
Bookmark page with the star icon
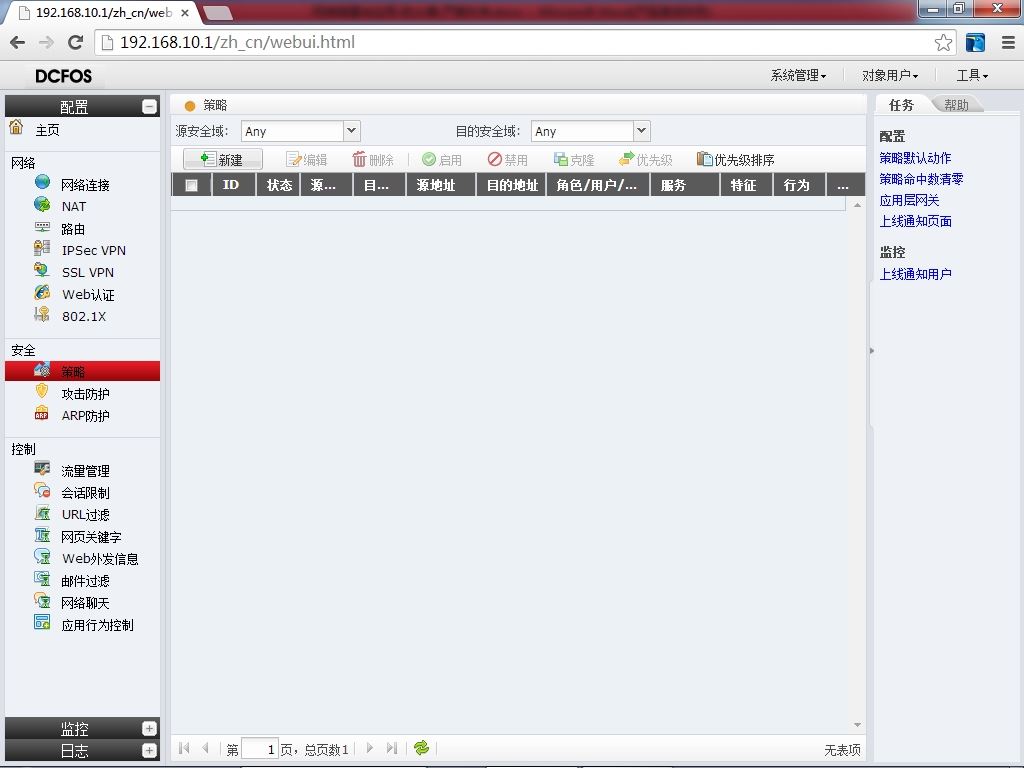click(943, 42)
